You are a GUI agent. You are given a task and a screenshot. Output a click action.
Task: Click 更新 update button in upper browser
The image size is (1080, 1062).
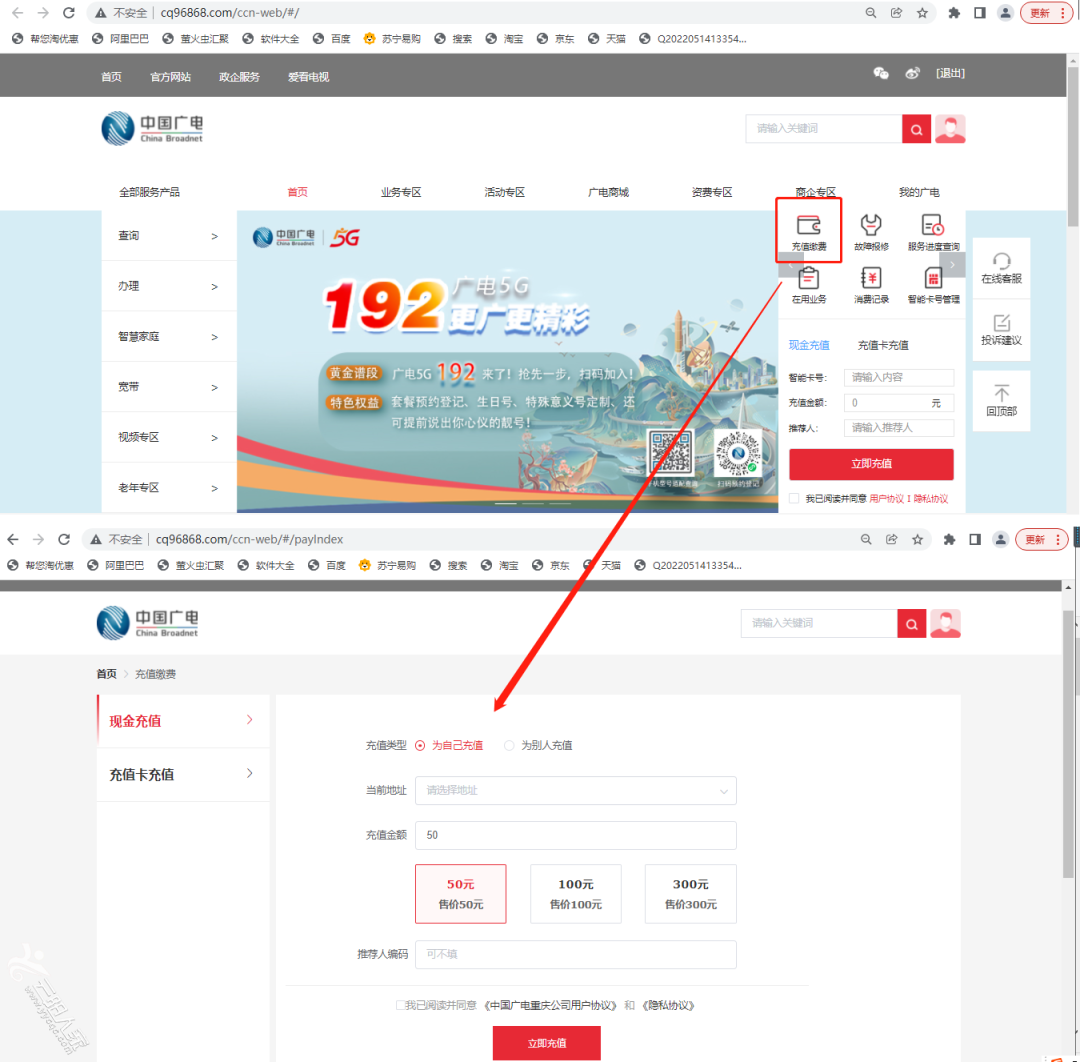click(1046, 12)
